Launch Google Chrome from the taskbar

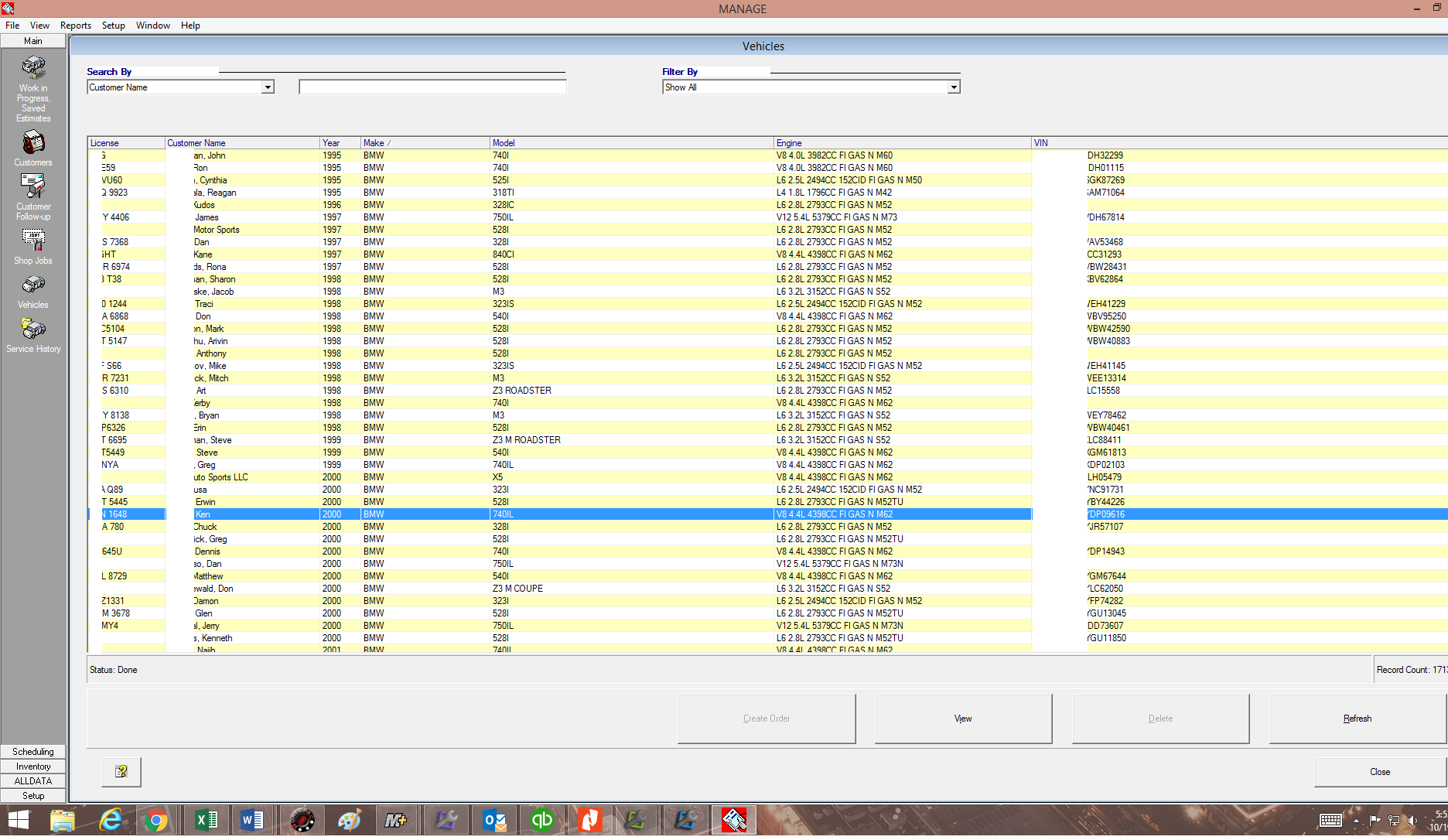156,820
